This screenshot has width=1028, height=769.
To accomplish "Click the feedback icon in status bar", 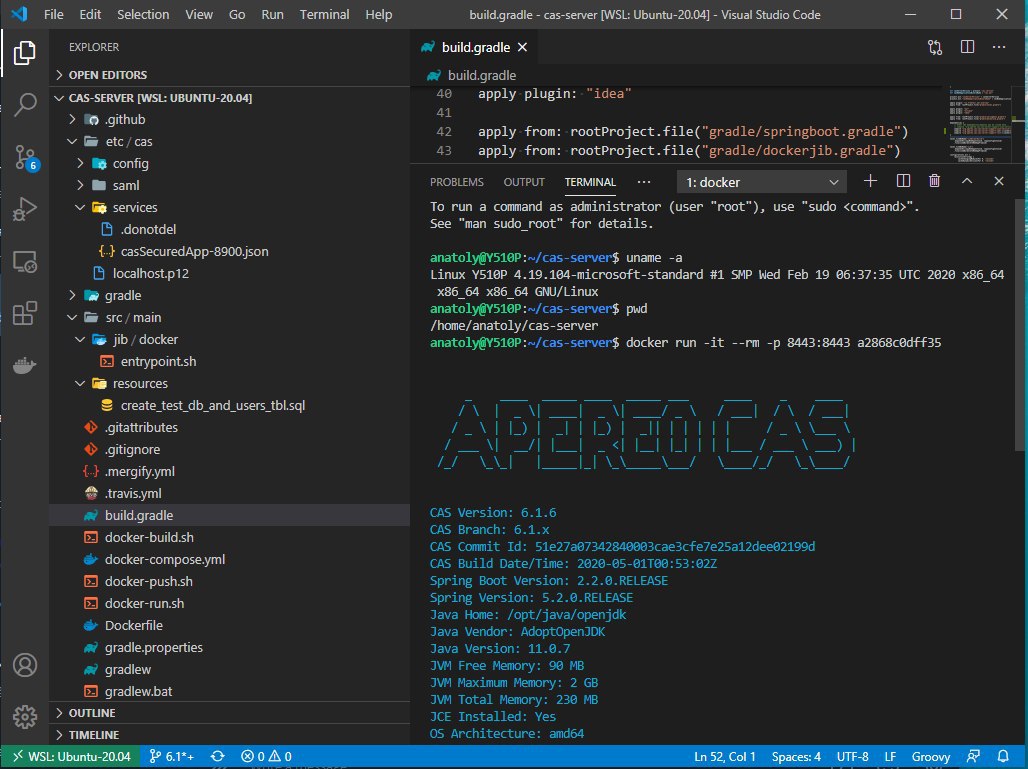I will point(974,757).
